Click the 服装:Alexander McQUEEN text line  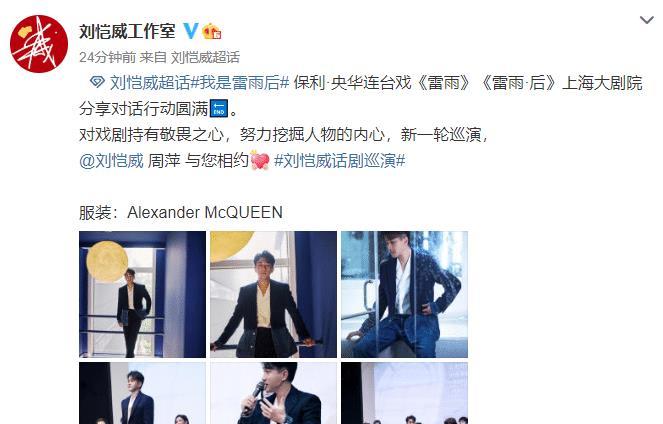pyautogui.click(x=181, y=212)
